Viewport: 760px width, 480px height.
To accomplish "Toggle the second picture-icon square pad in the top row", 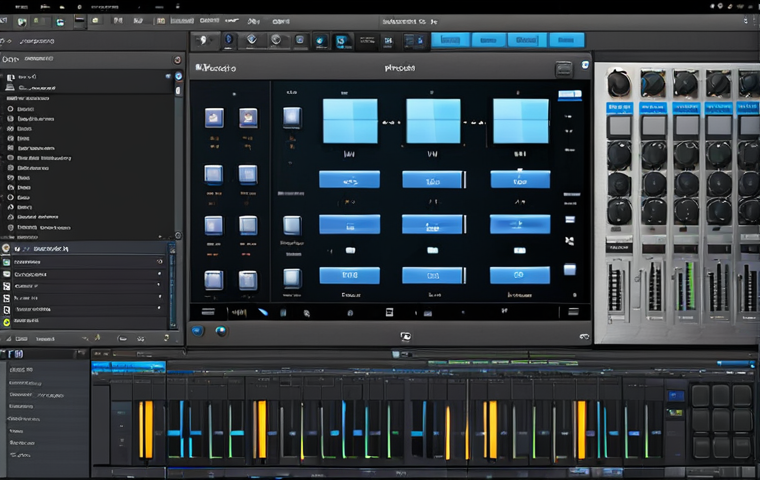I will pos(248,118).
